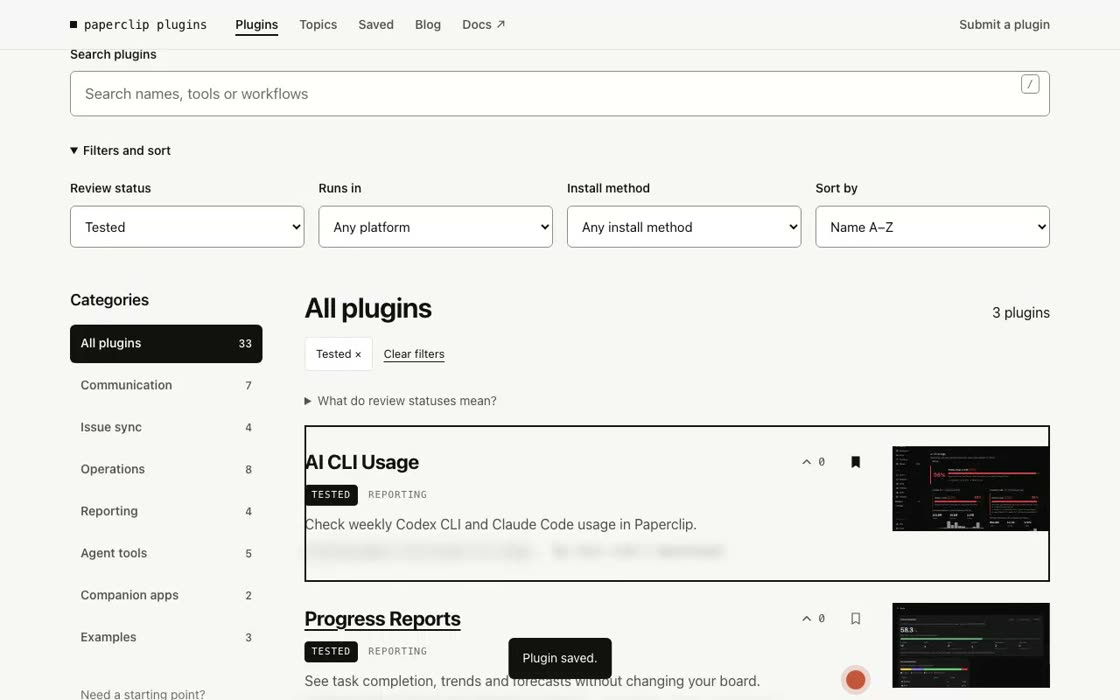Viewport: 1120px width, 700px height.
Task: Click Submit a plugin link
Action: pyautogui.click(x=1004, y=24)
